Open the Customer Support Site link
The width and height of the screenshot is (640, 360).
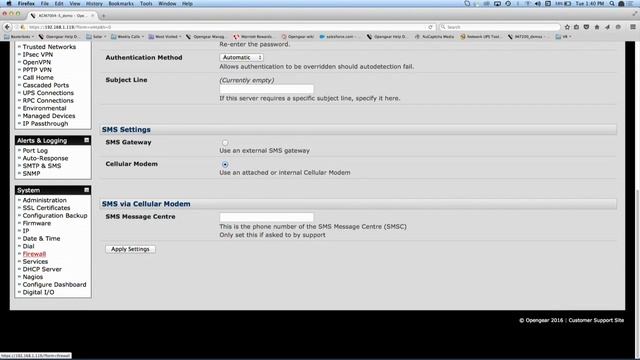click(596, 320)
